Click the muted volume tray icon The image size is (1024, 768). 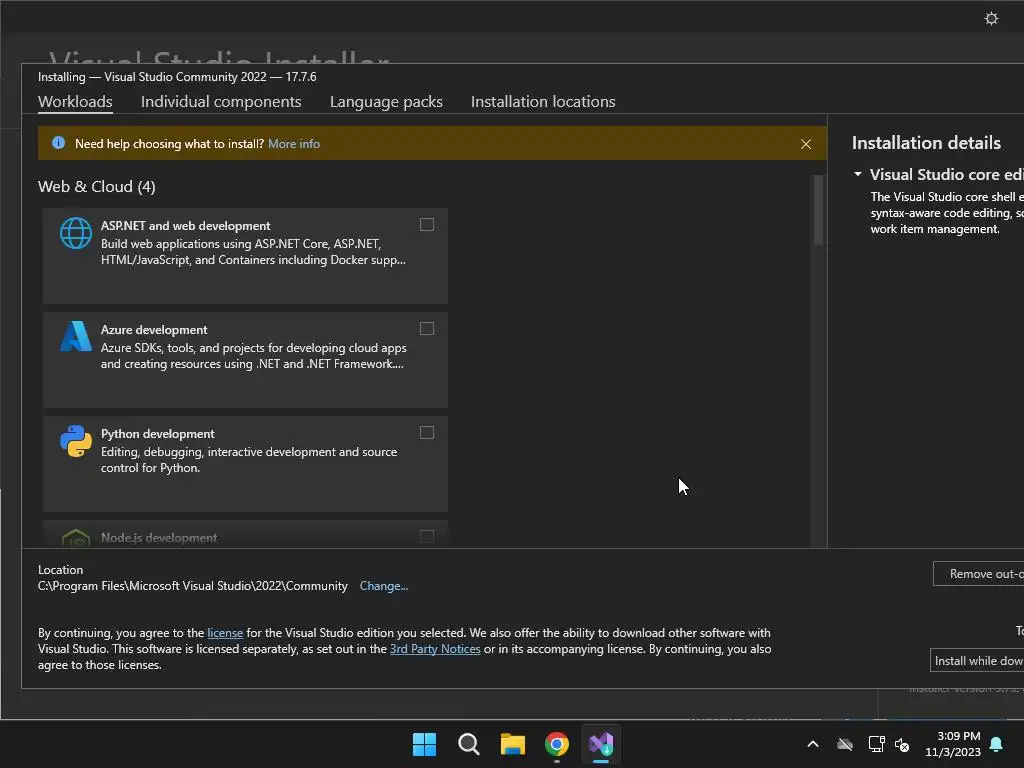[902, 744]
